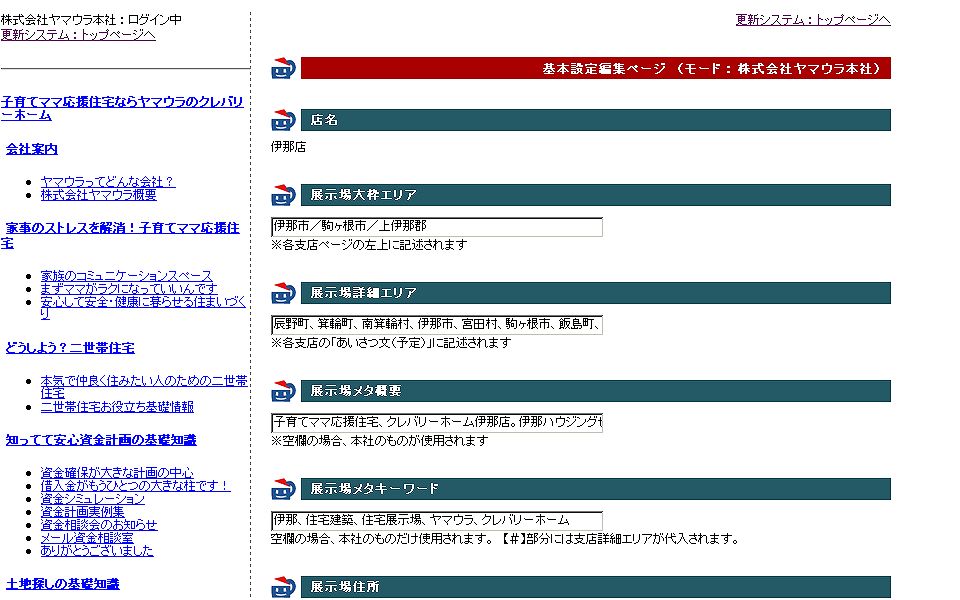This screenshot has width=960, height=600.
Task: Open 借入金がもうひとつの大きな柱です! link
Action: pos(135,486)
